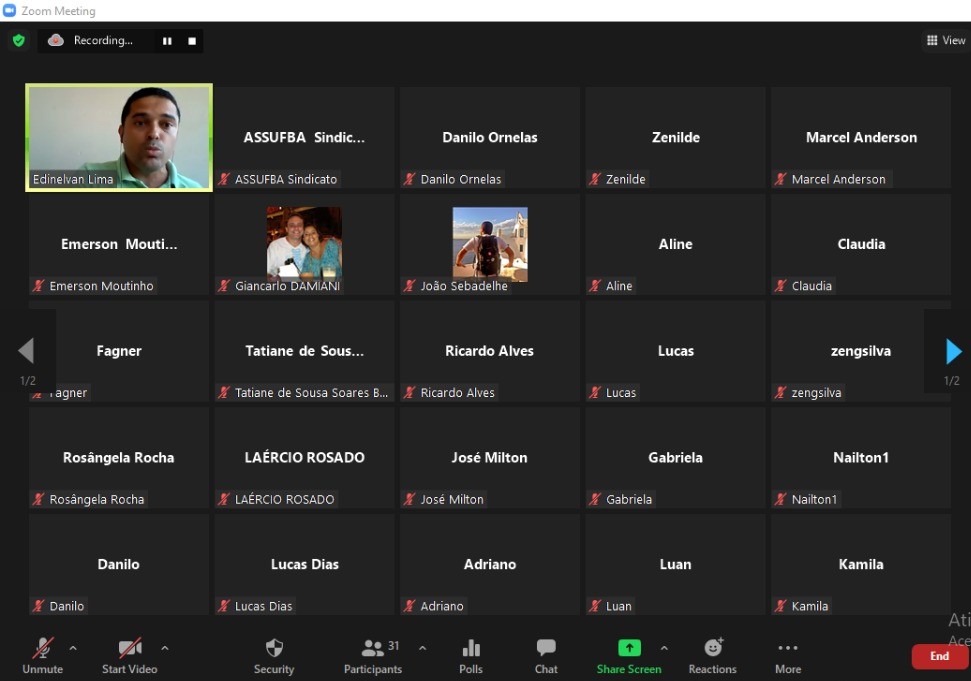
Task: Click the red End meeting button
Action: click(939, 656)
